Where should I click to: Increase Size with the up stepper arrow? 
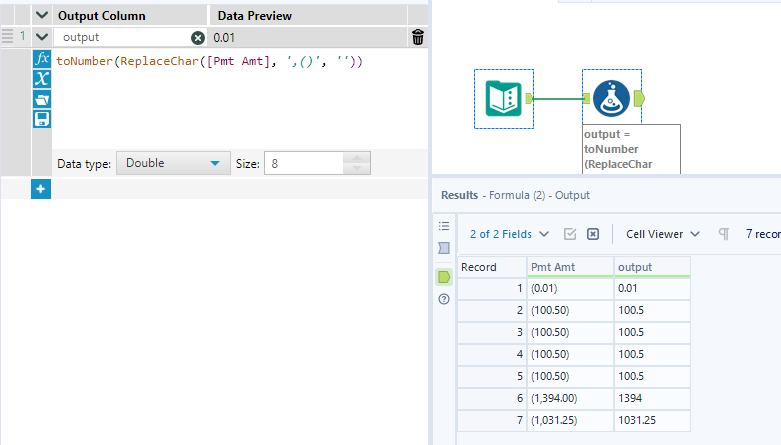click(x=357, y=158)
